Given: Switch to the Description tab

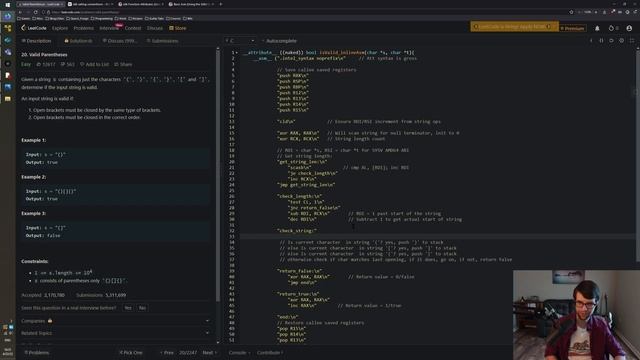Looking at the screenshot, I should 36,41.
